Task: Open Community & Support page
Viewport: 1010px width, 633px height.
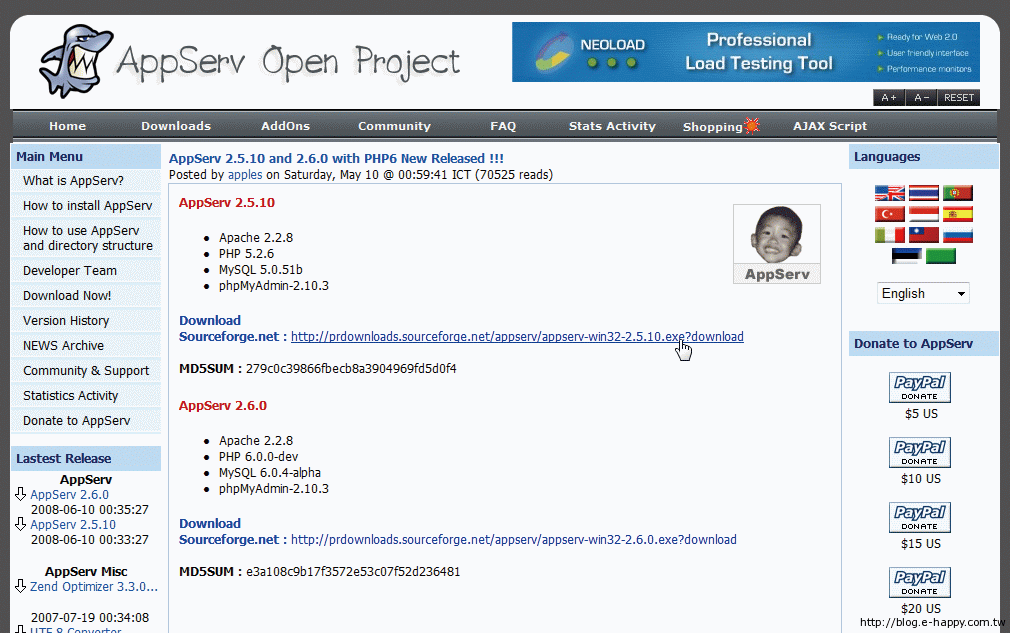Action: click(86, 371)
